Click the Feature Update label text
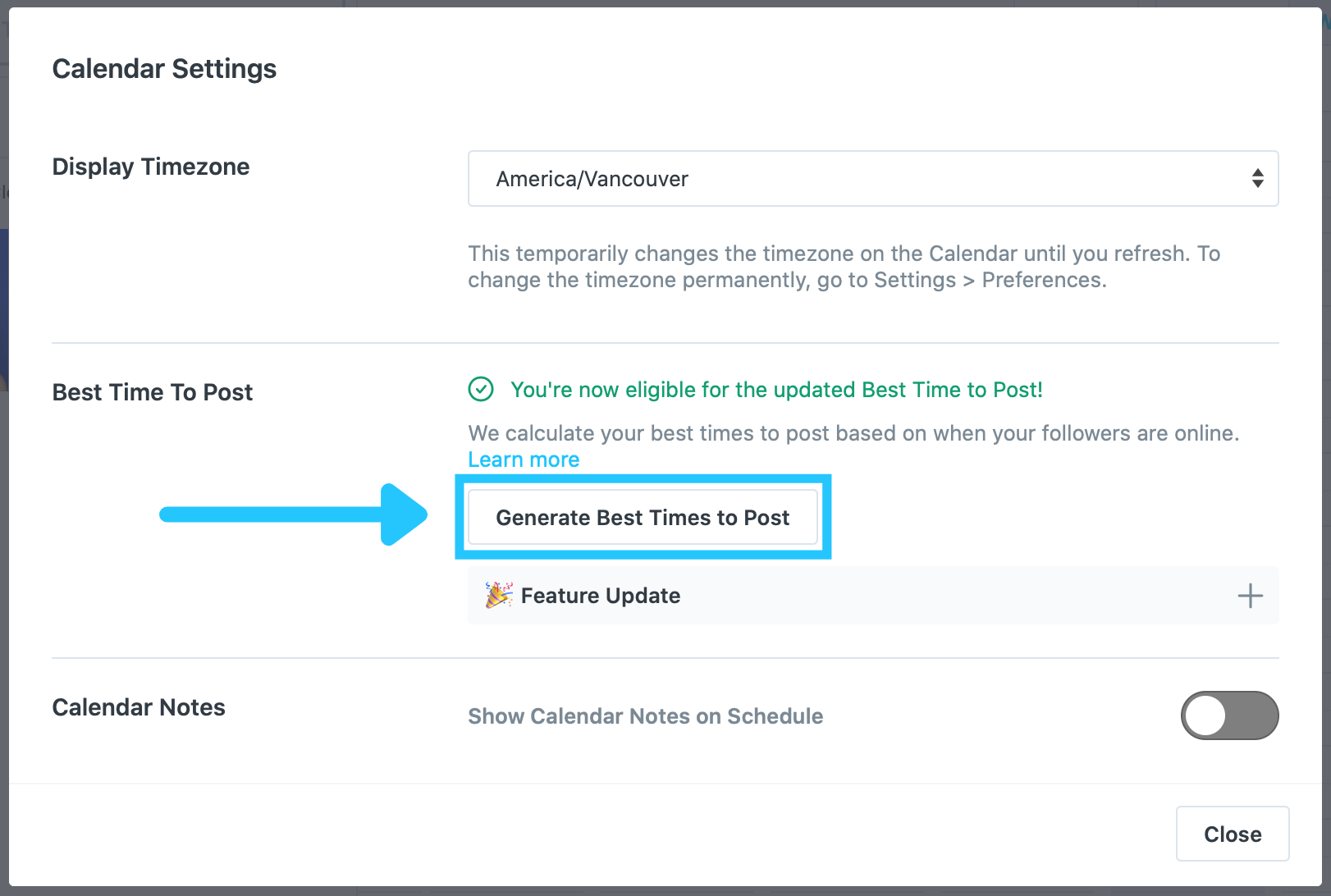The width and height of the screenshot is (1331, 896). pos(601,596)
